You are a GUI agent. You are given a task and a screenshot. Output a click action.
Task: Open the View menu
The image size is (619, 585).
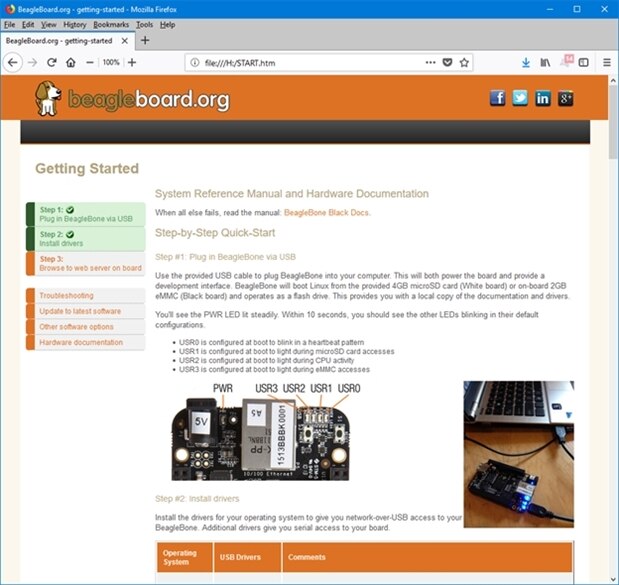49,24
